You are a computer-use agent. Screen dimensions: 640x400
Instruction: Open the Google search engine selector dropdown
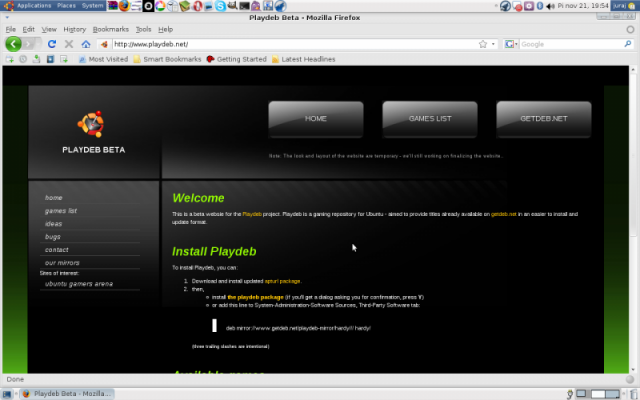tap(511, 44)
